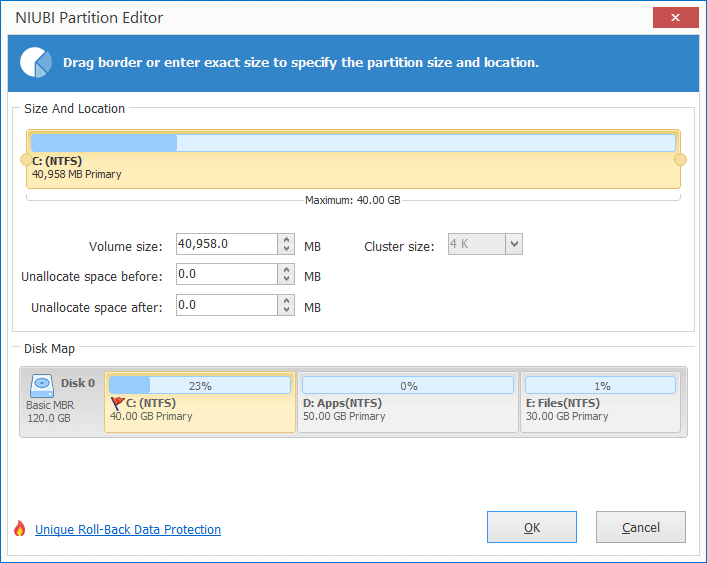This screenshot has height=563, width=707.
Task: Select the E: Files(NTFS) partition in Disk Map
Action: [x=600, y=402]
